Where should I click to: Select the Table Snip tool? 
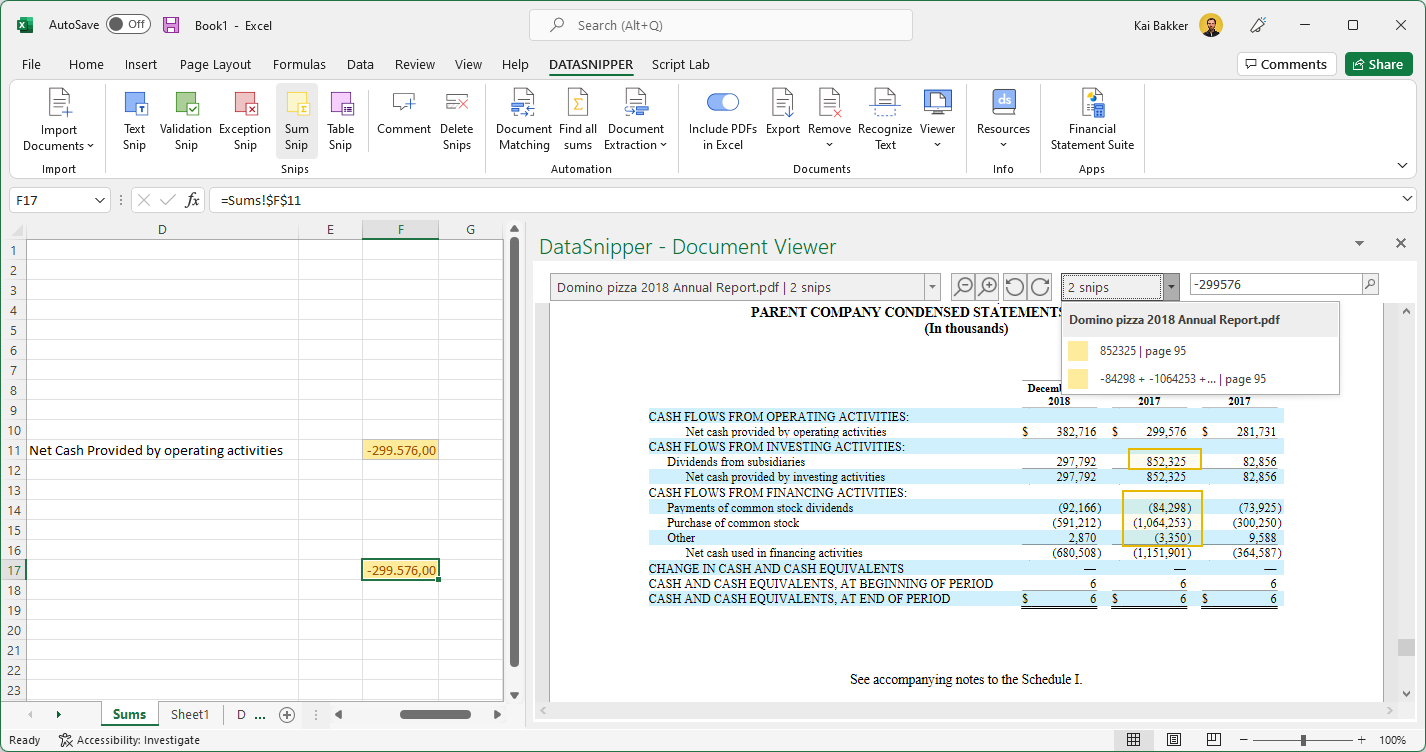point(341,120)
